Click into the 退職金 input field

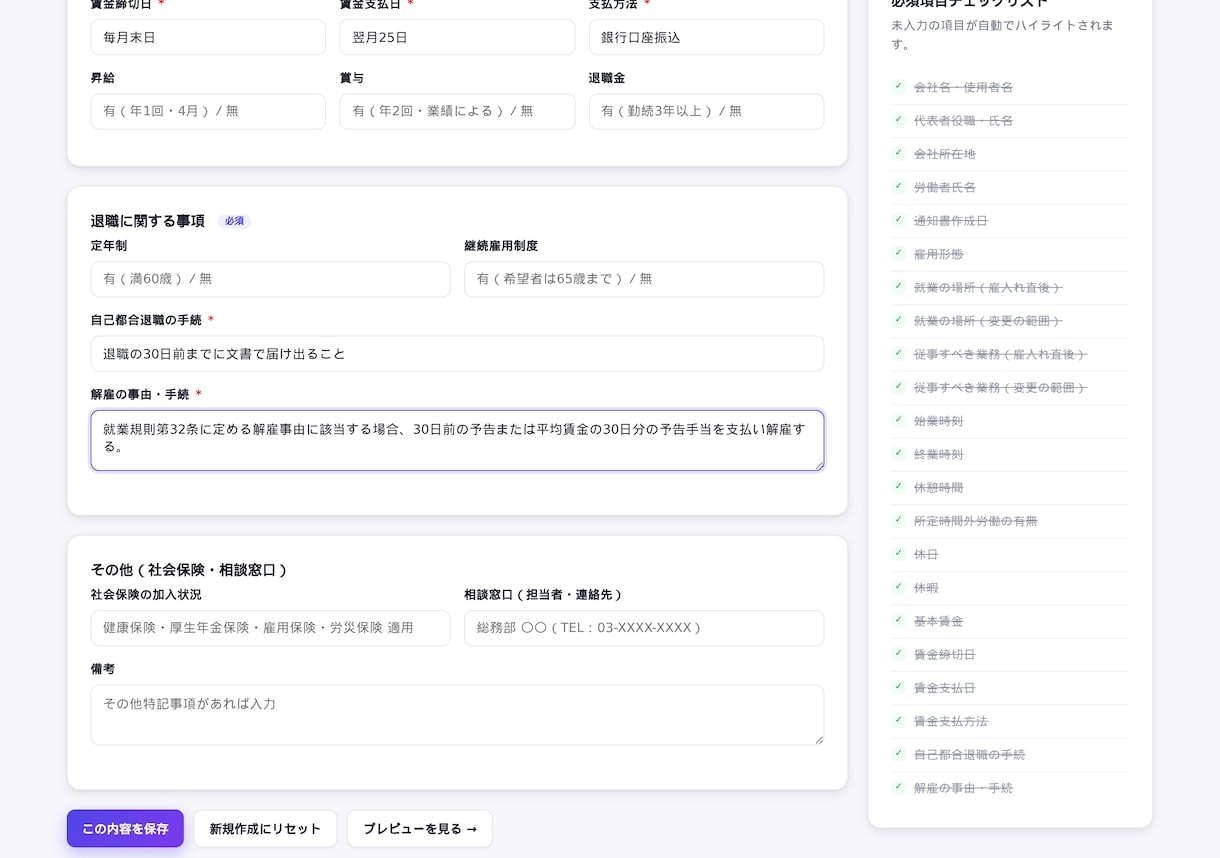706,111
